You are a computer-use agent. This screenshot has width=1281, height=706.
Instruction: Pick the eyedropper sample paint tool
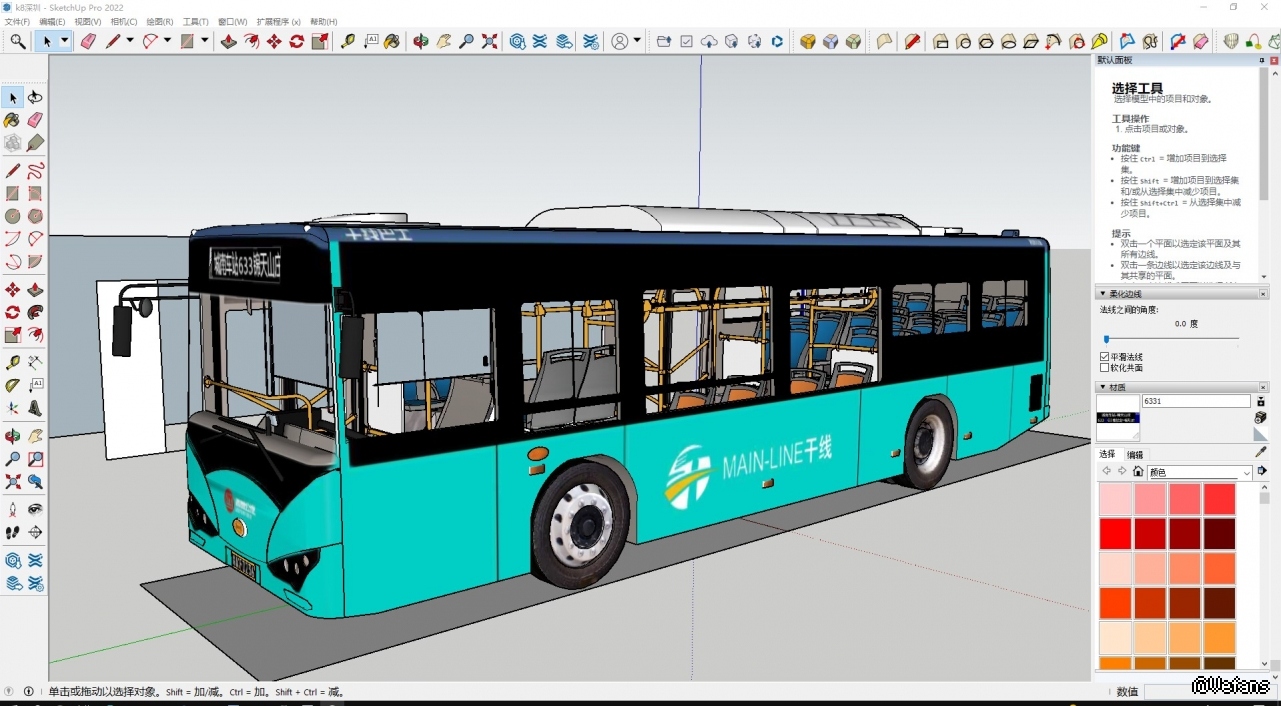(1260, 452)
